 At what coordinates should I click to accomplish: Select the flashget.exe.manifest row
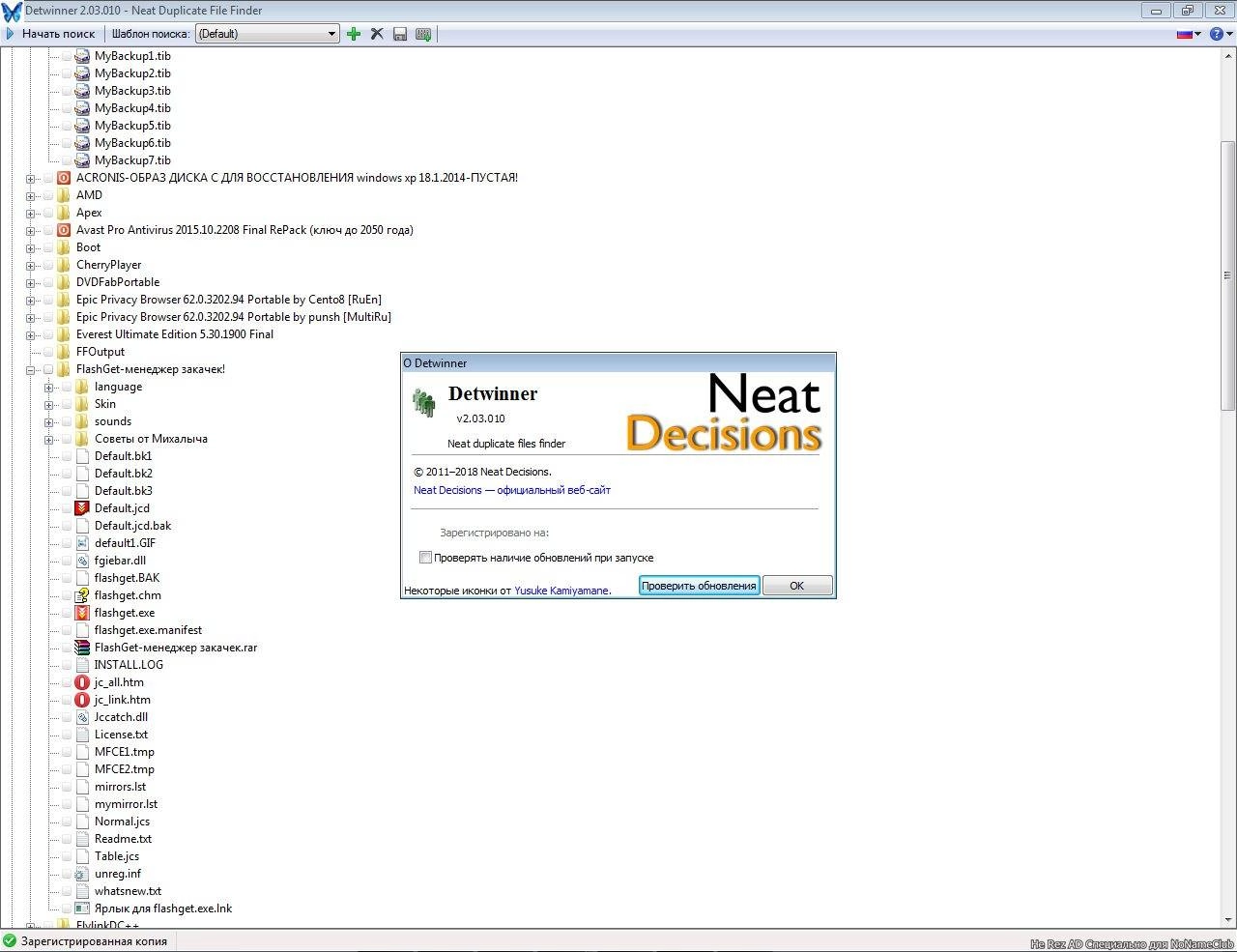click(148, 630)
